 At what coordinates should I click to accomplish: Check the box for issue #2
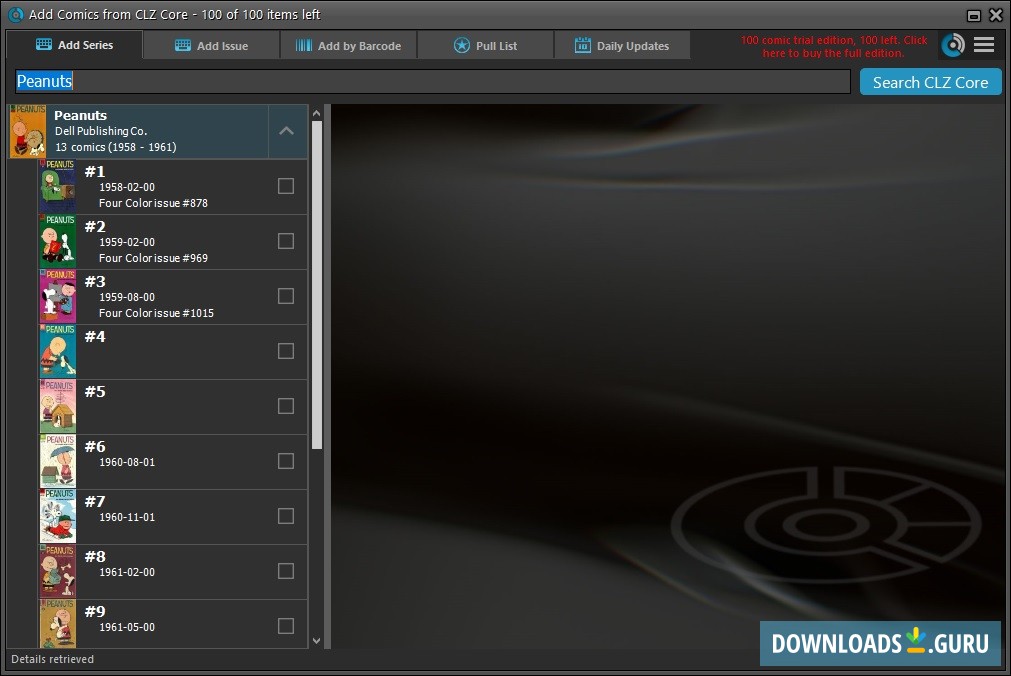click(286, 241)
